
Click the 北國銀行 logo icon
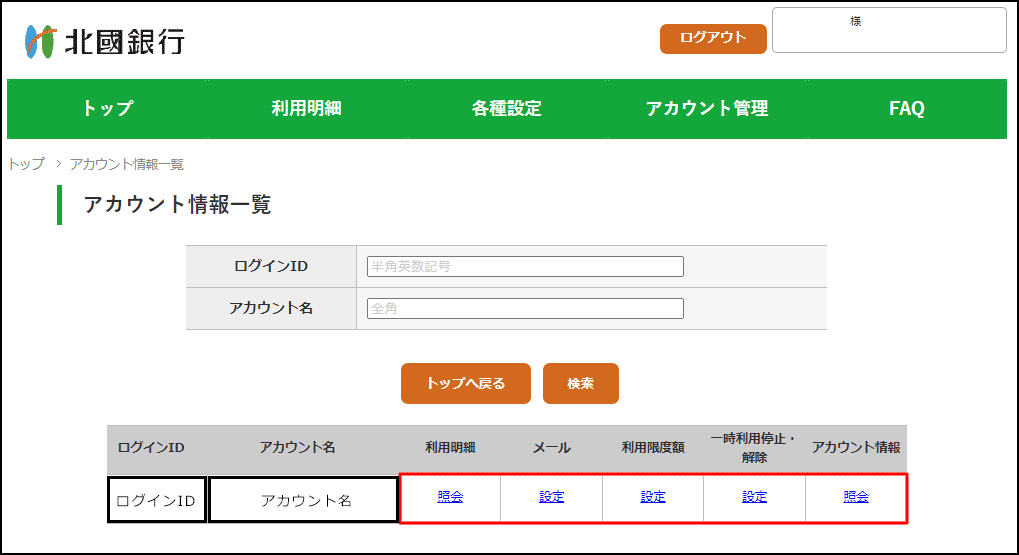coord(40,42)
